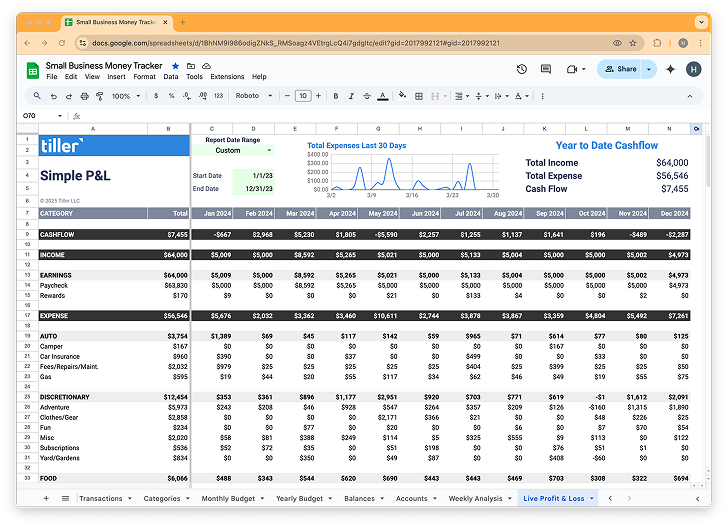The height and width of the screenshot is (527, 728).
Task: Increase decimal places
Action: coord(203,96)
